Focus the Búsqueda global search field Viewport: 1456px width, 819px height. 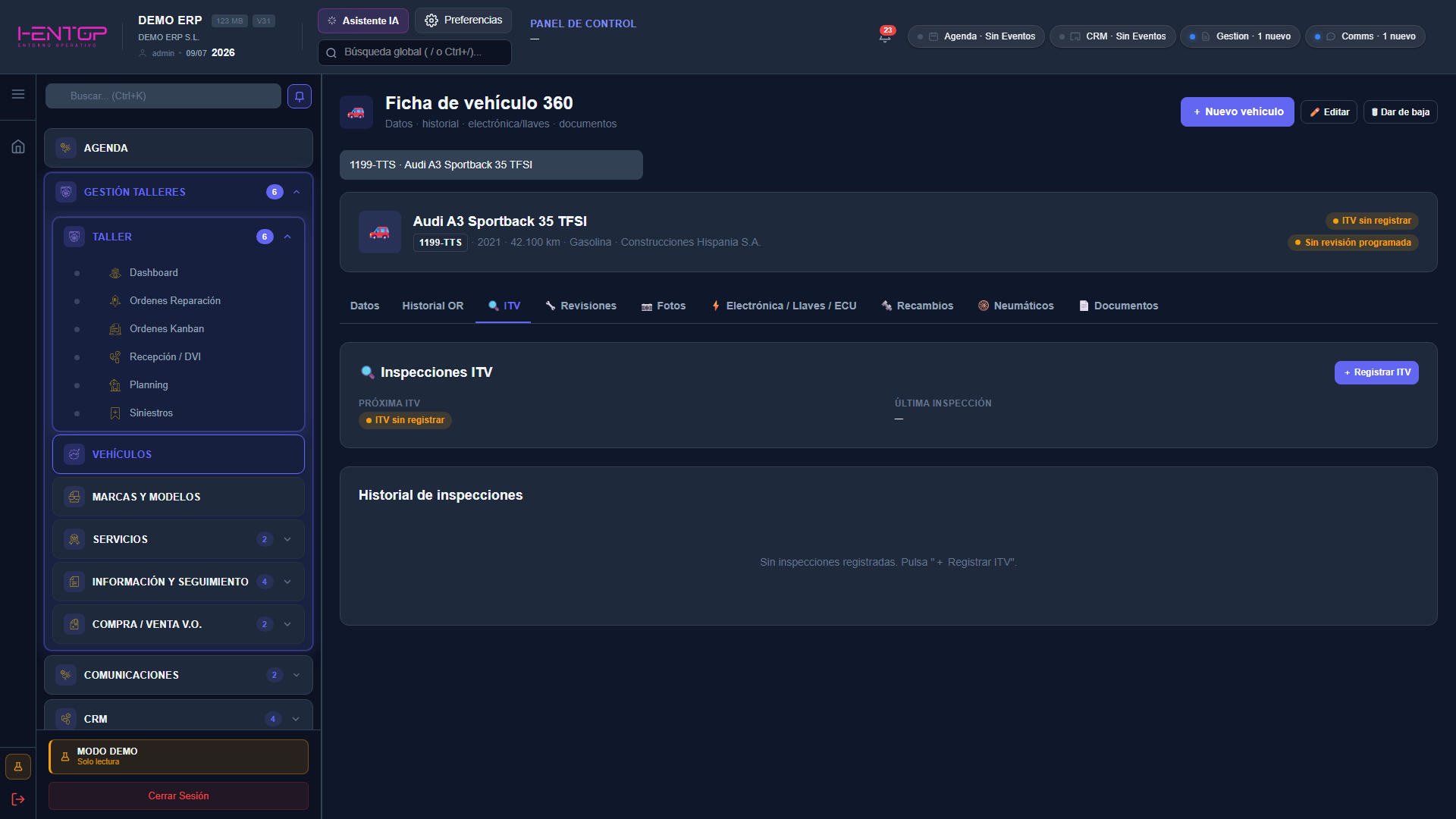[x=415, y=52]
